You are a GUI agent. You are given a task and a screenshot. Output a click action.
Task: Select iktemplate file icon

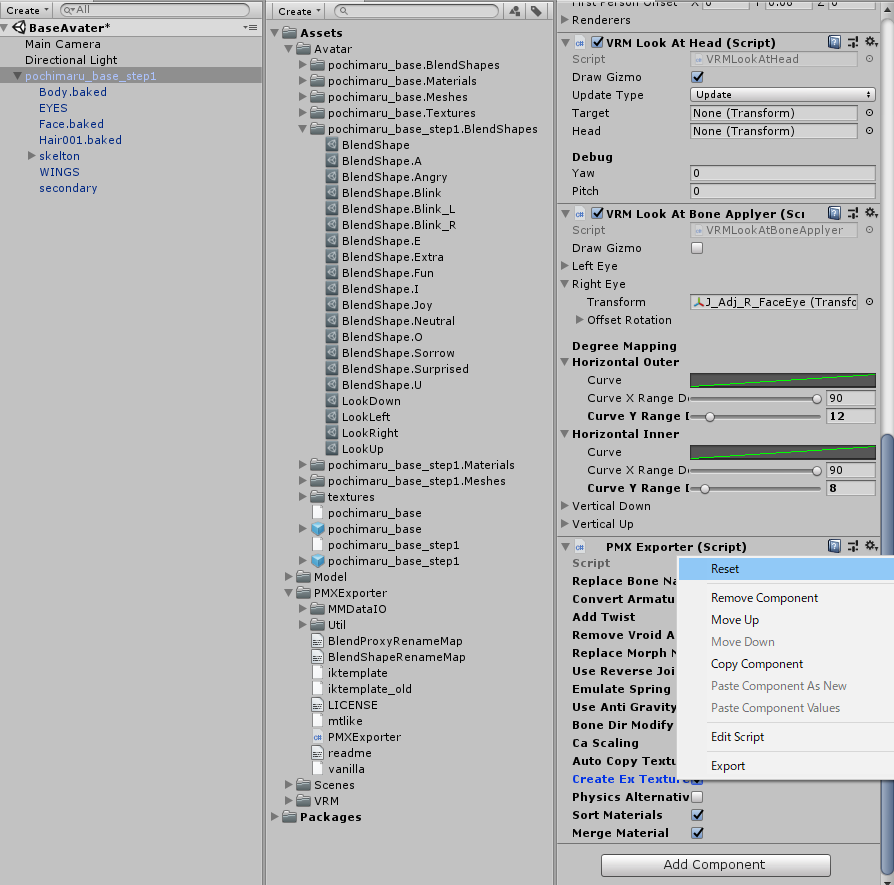318,673
